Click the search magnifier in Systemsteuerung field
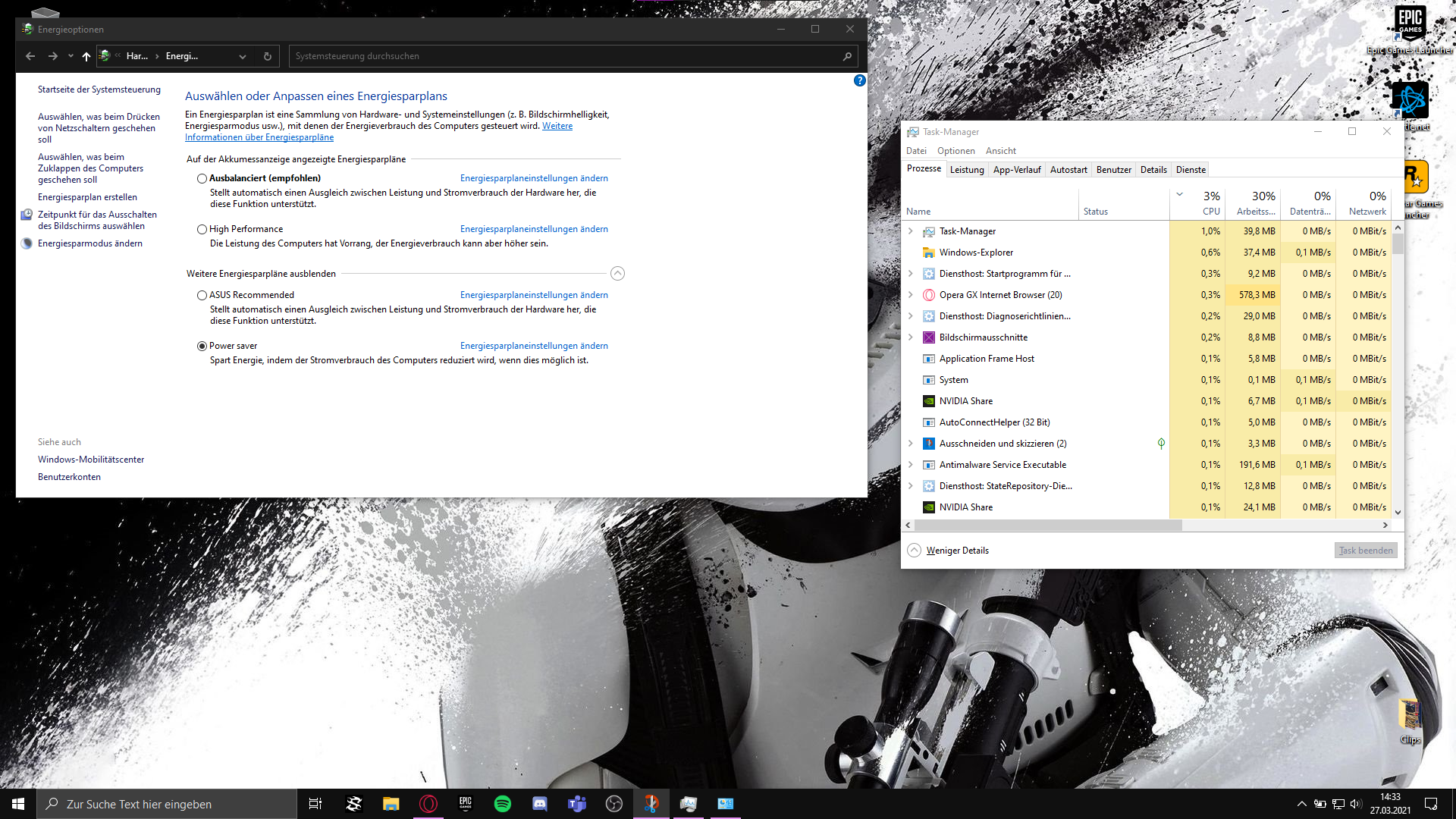This screenshot has width=1456, height=819. [x=847, y=56]
